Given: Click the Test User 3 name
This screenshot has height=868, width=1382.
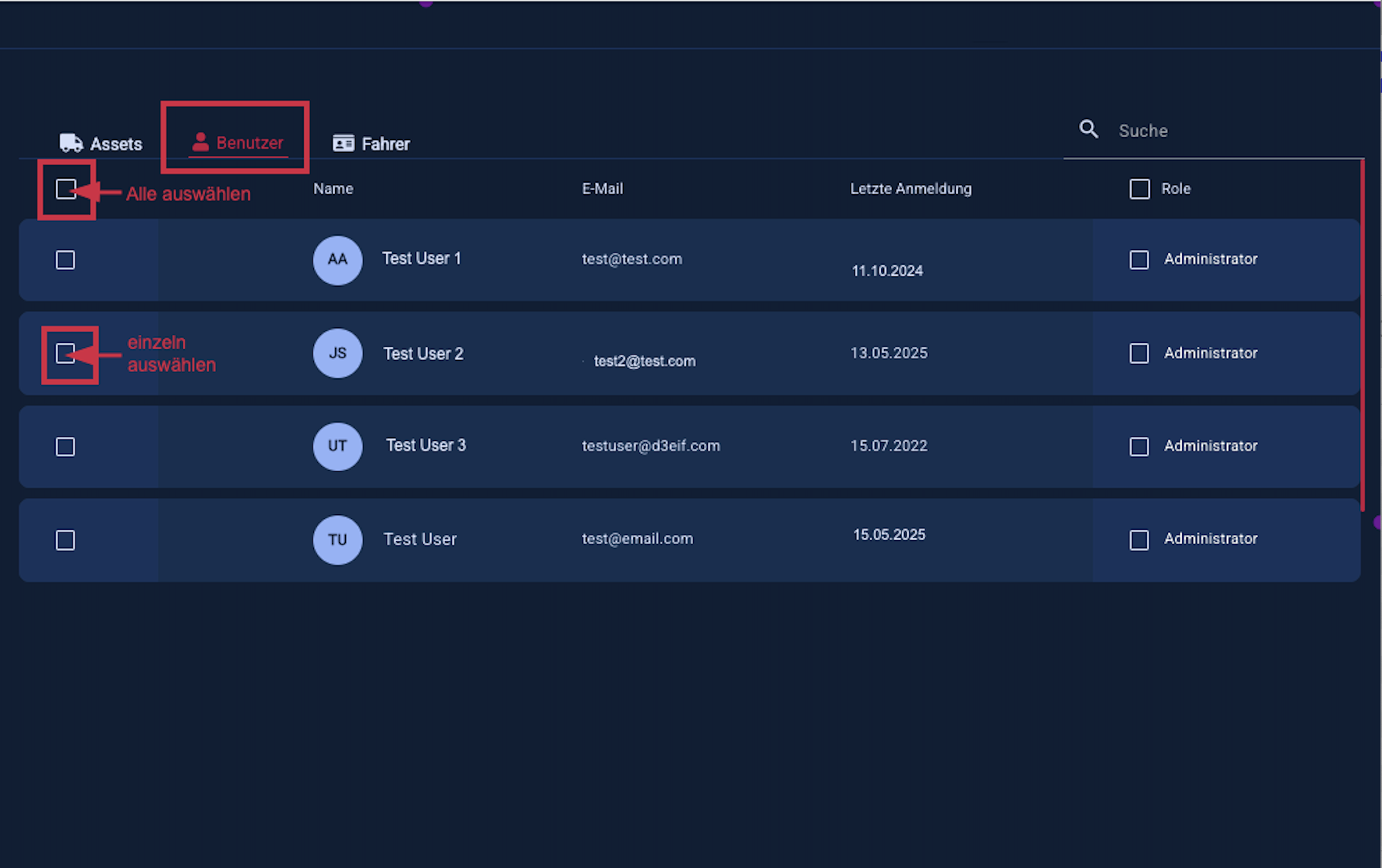Looking at the screenshot, I should [425, 445].
